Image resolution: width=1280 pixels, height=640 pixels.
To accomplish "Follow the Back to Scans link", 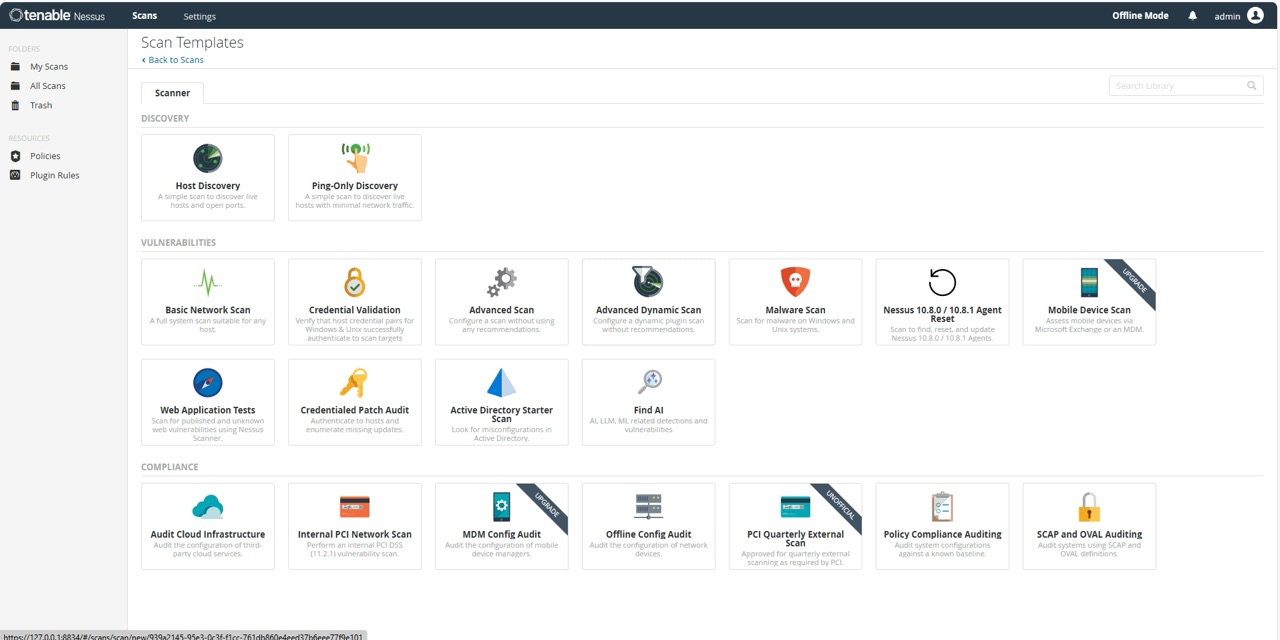I will tap(172, 60).
